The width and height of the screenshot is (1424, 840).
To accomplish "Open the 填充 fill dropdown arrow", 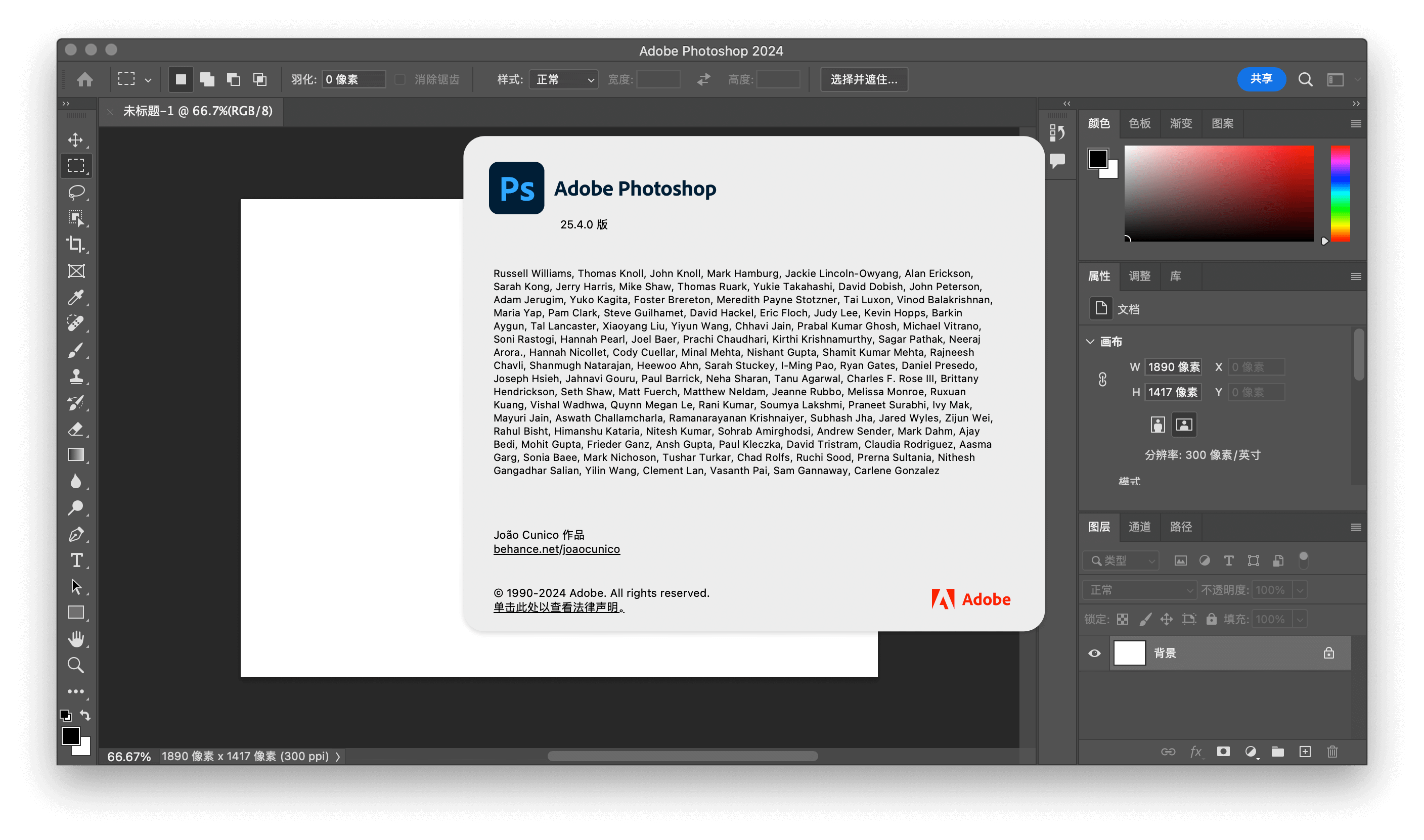I will [1301, 619].
